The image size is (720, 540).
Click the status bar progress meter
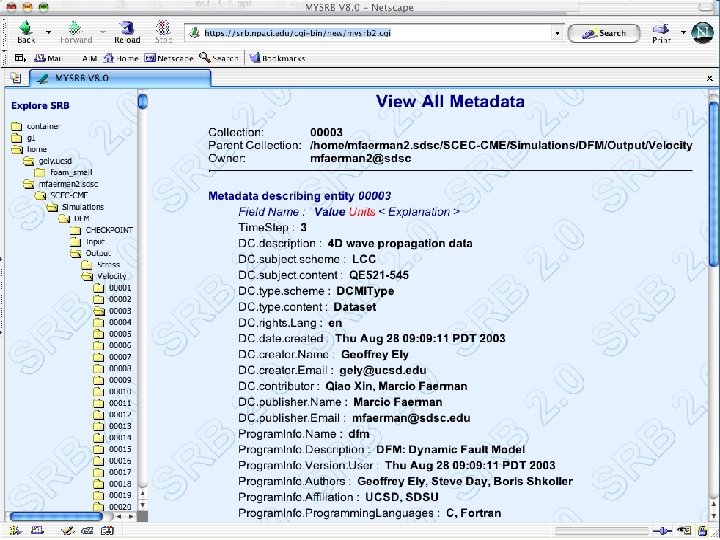coord(602,531)
